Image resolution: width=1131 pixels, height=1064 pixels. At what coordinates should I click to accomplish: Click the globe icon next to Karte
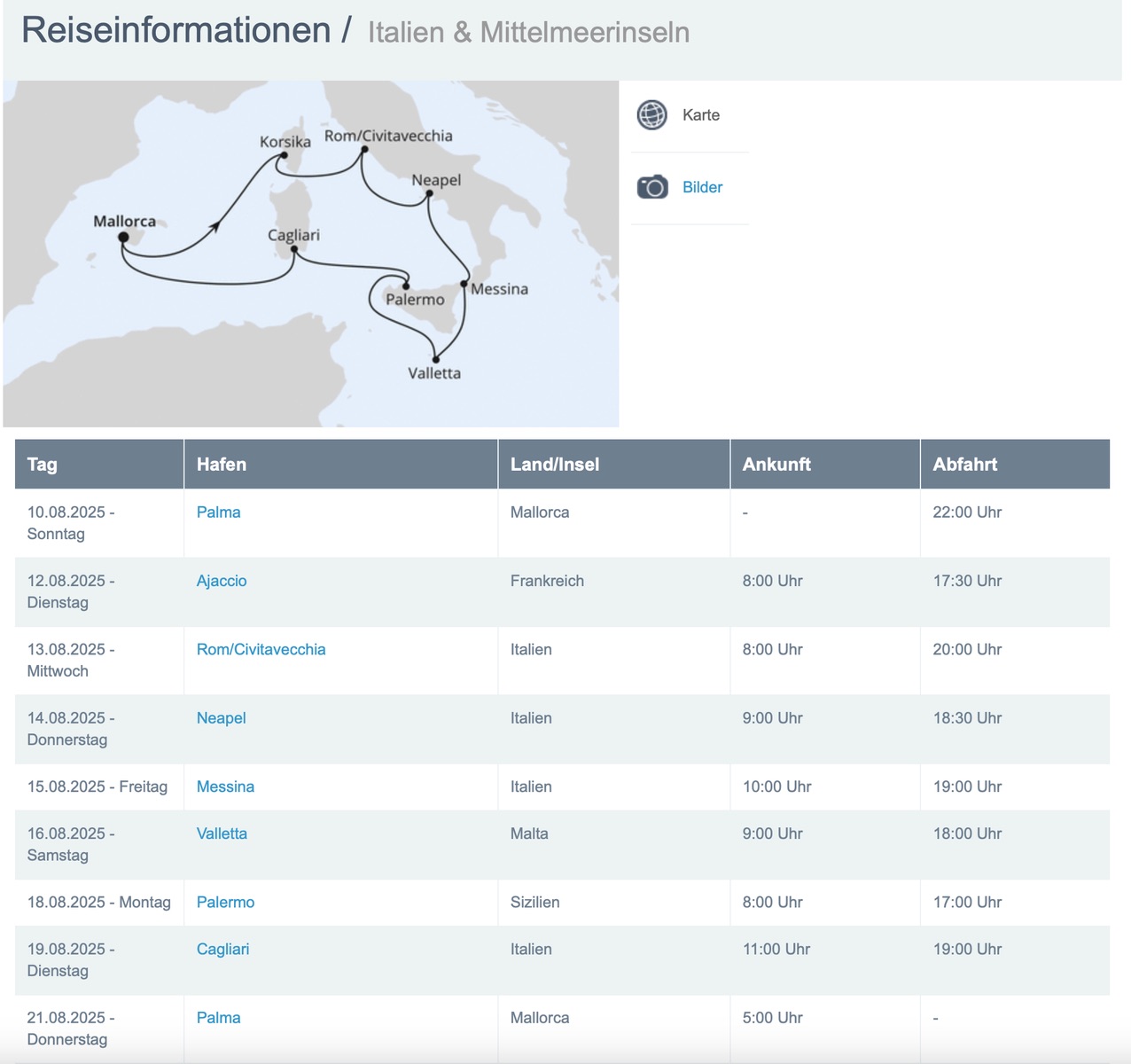(x=651, y=115)
